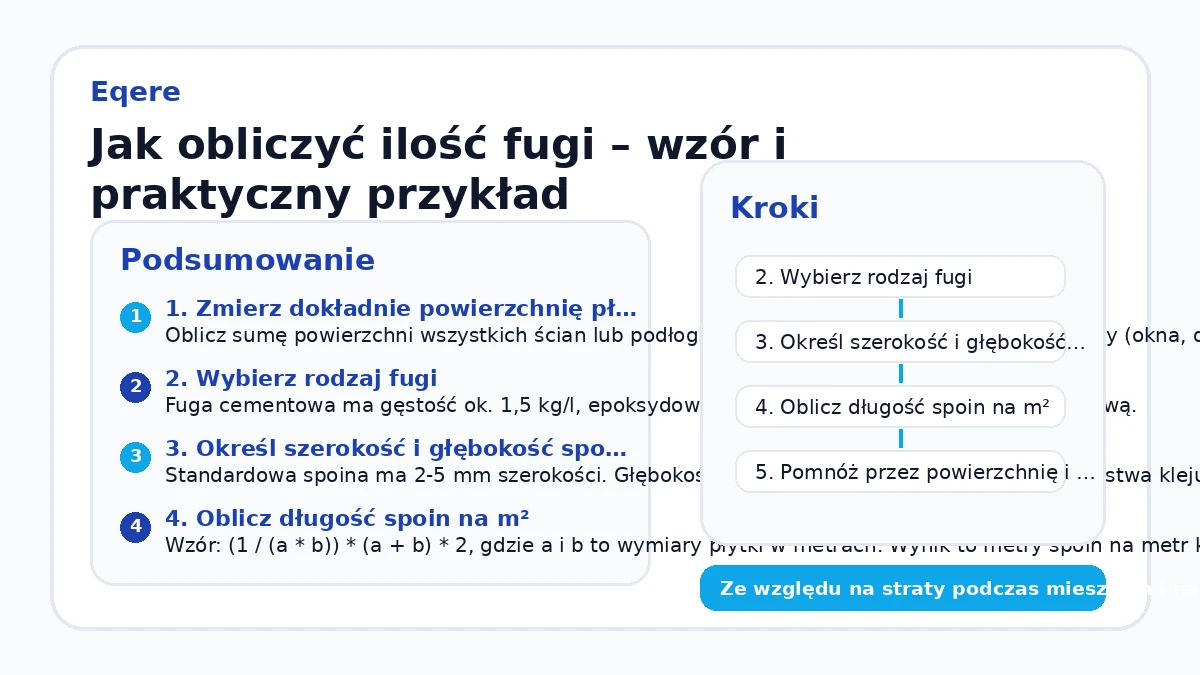
Task: Select Kroki step 4. Oblicz długość spoin
Action: 900,407
